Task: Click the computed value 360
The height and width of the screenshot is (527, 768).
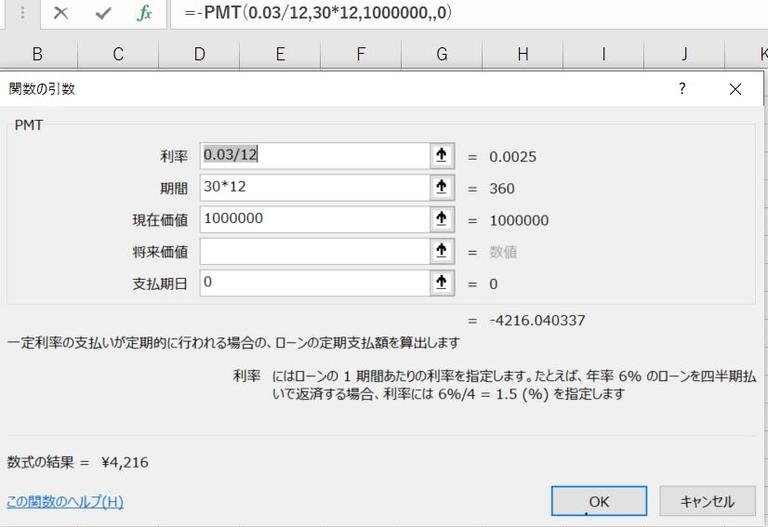Action: tap(502, 189)
